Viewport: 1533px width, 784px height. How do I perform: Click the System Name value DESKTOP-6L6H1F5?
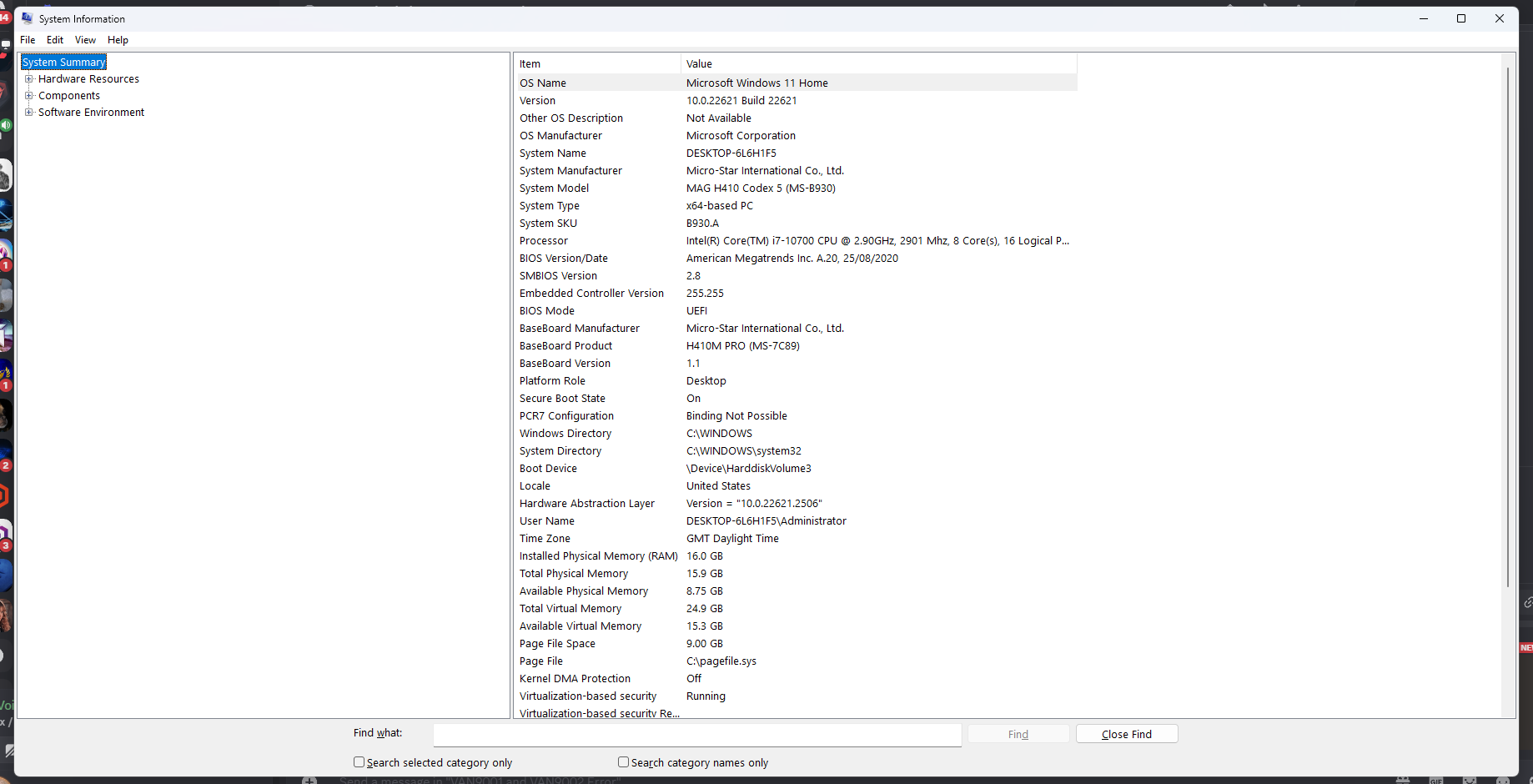(731, 153)
